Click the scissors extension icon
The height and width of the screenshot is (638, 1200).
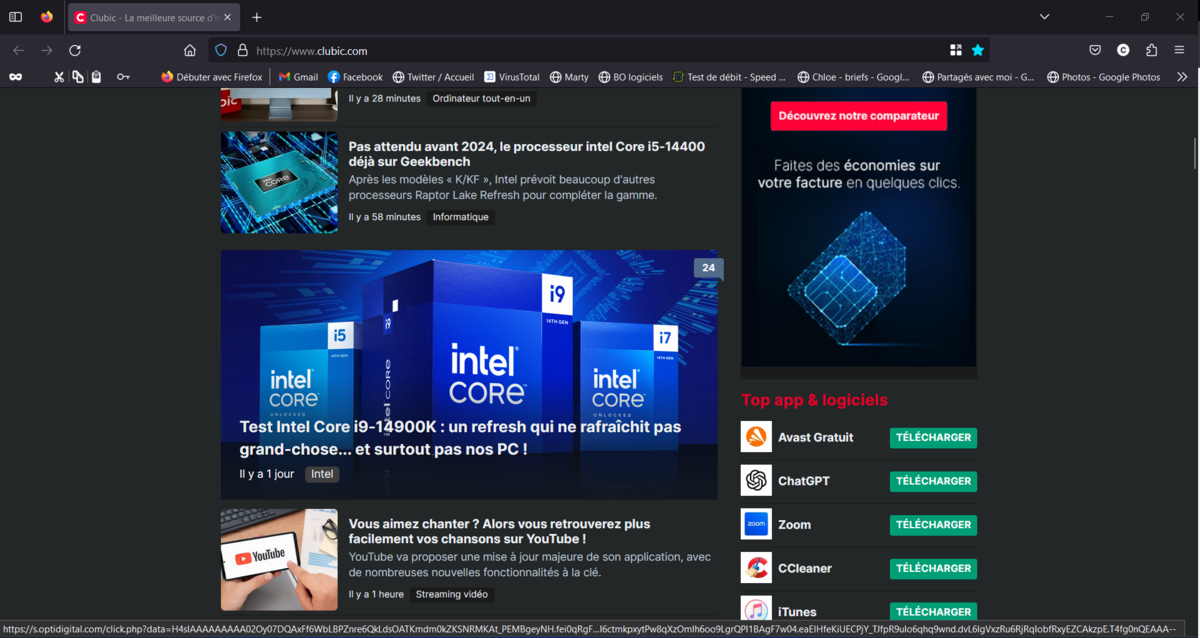click(x=58, y=76)
